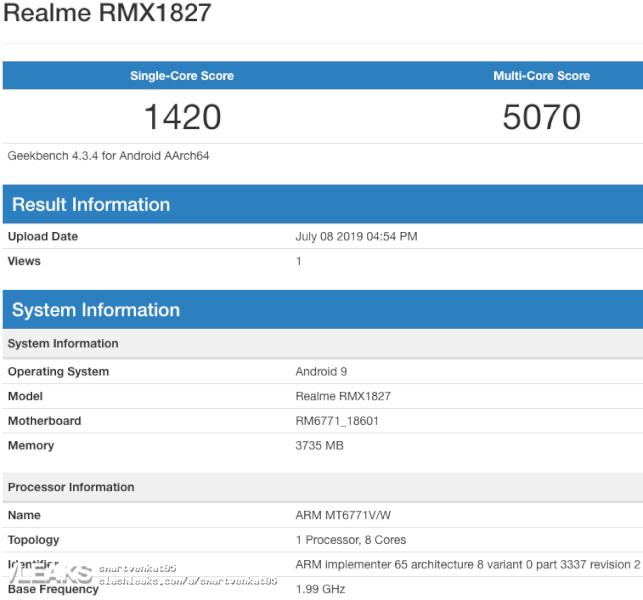Viewport: 643px width, 600px height.
Task: Select the 'Views' row label
Action: 24,261
